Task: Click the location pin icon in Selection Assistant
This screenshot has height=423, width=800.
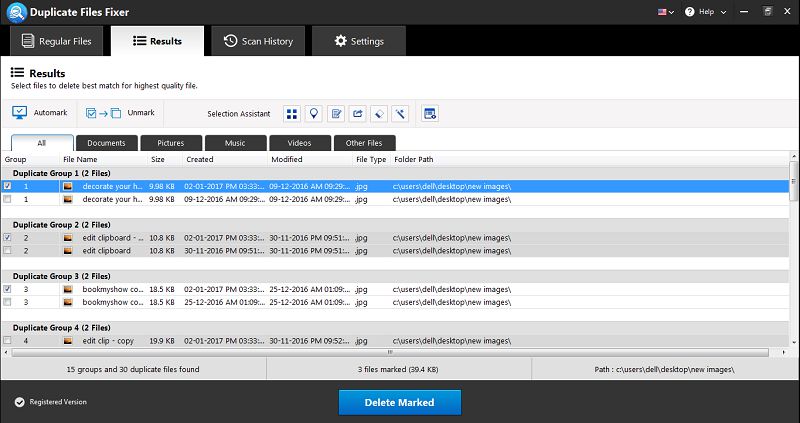Action: (313, 113)
